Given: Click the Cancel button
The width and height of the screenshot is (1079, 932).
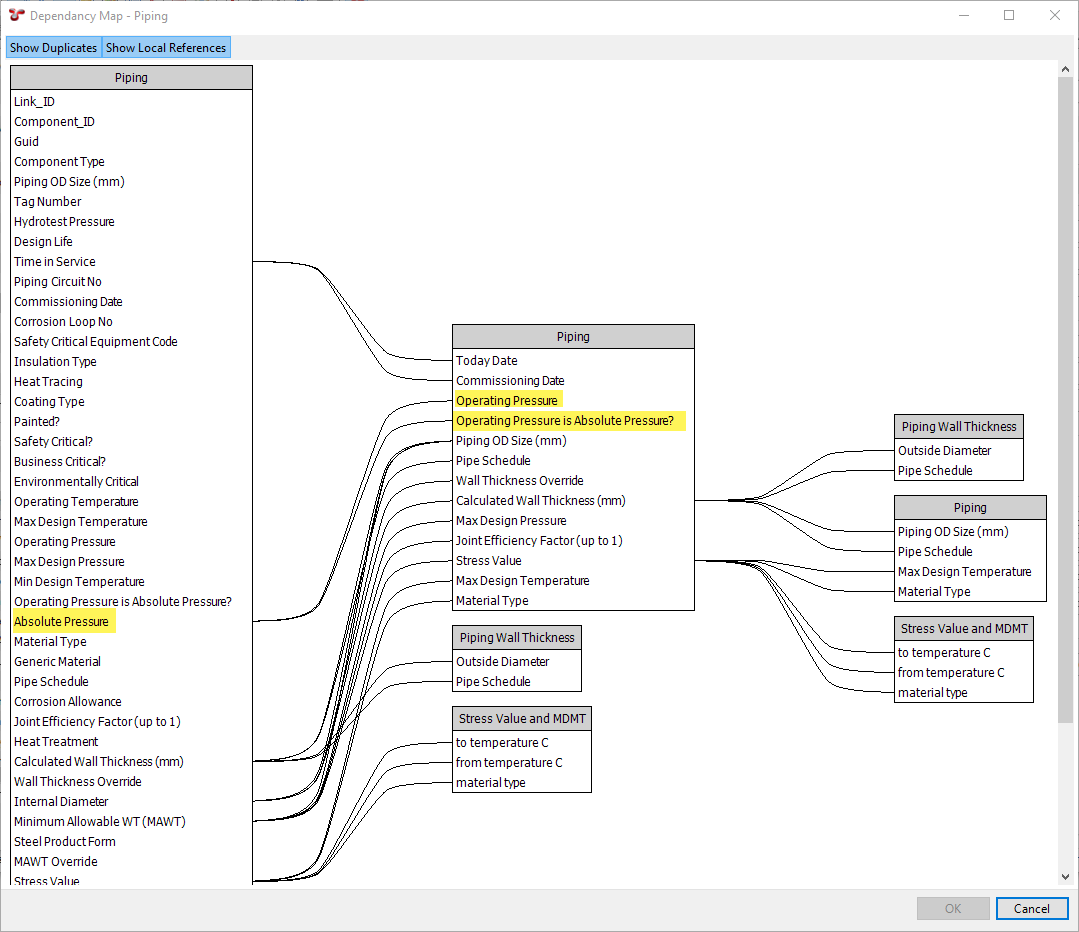Looking at the screenshot, I should pyautogui.click(x=1032, y=909).
